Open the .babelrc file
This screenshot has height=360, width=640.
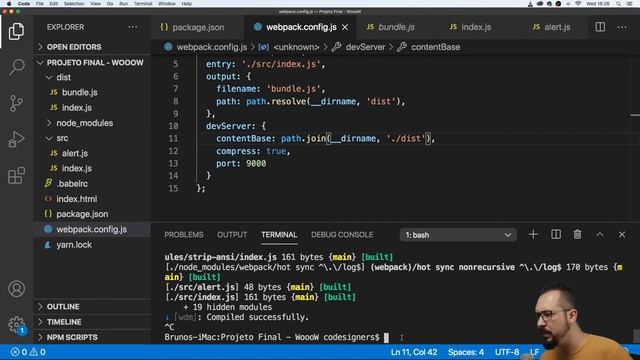coord(92,184)
